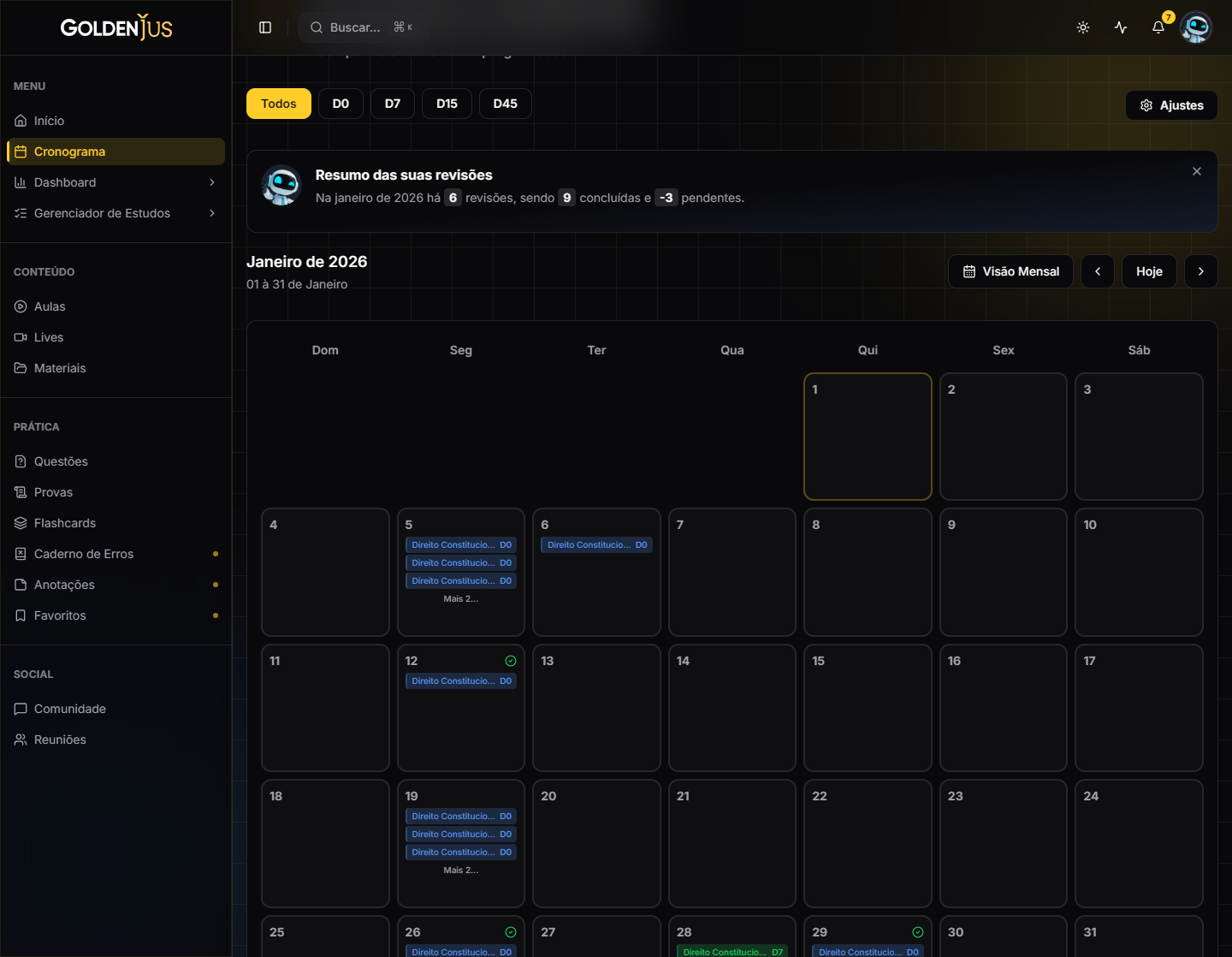This screenshot has width=1232, height=957.
Task: Open the second Direito Constitucional review on day 19
Action: click(x=461, y=835)
